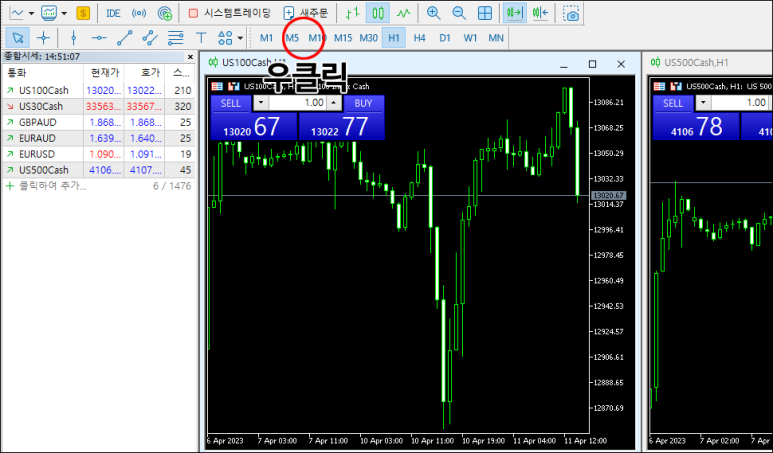Open the new chart icon
The image size is (773, 453).
point(17,13)
